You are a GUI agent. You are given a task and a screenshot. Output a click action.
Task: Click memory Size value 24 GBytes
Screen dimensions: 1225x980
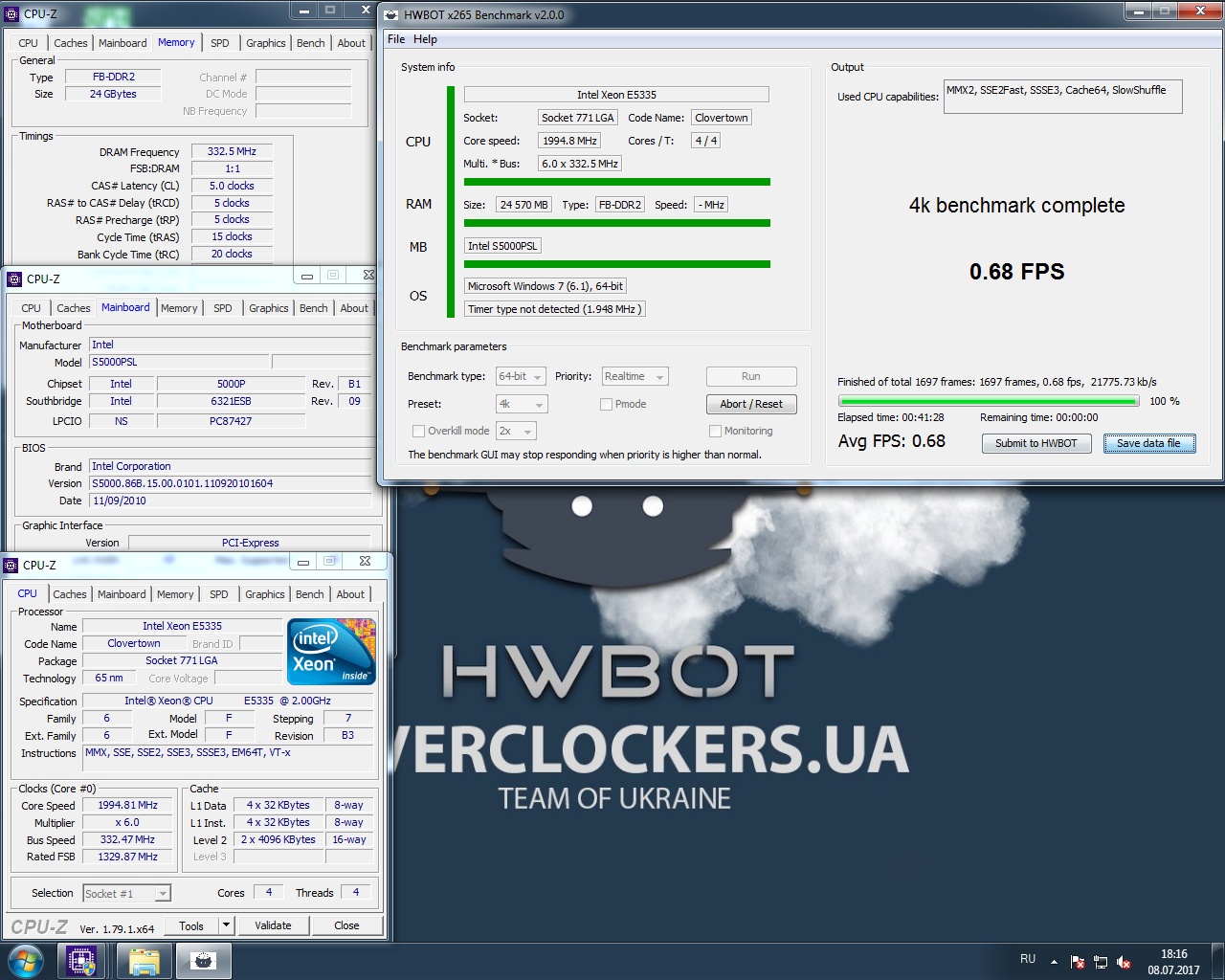pyautogui.click(x=113, y=94)
